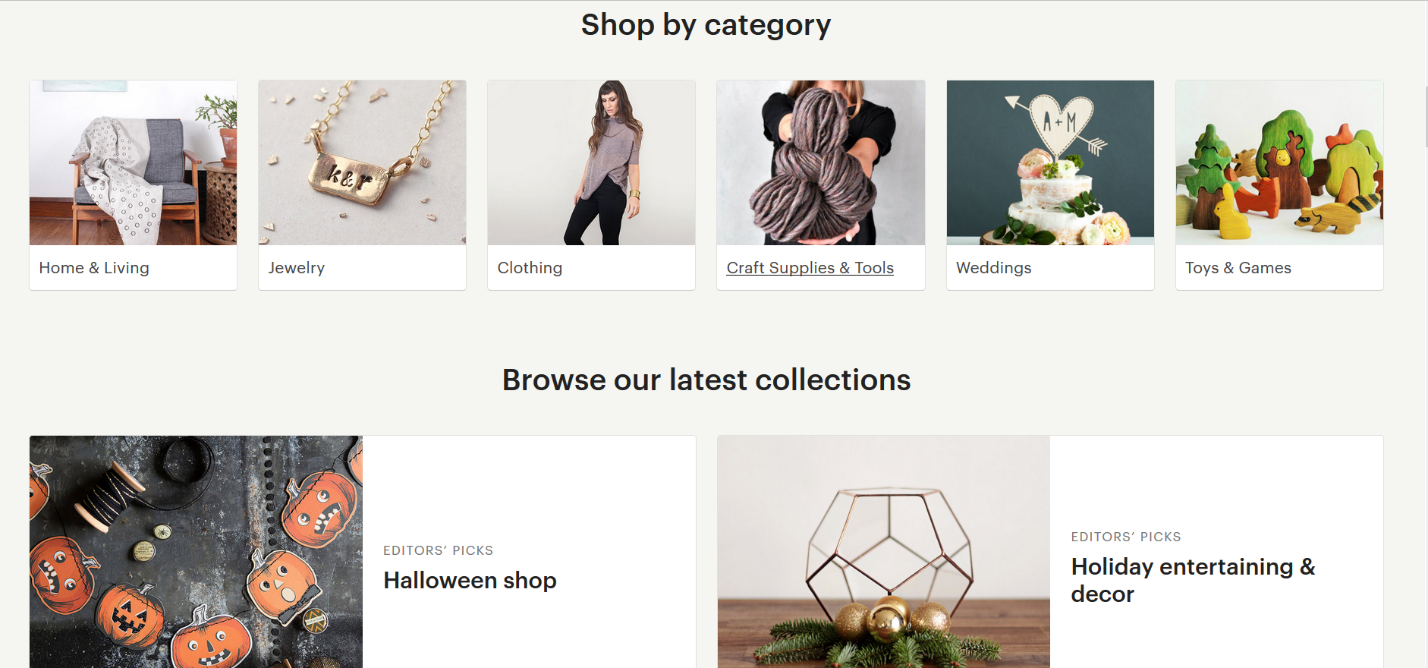Click the Halloween shop collection title
The width and height of the screenshot is (1428, 668).
tap(470, 581)
